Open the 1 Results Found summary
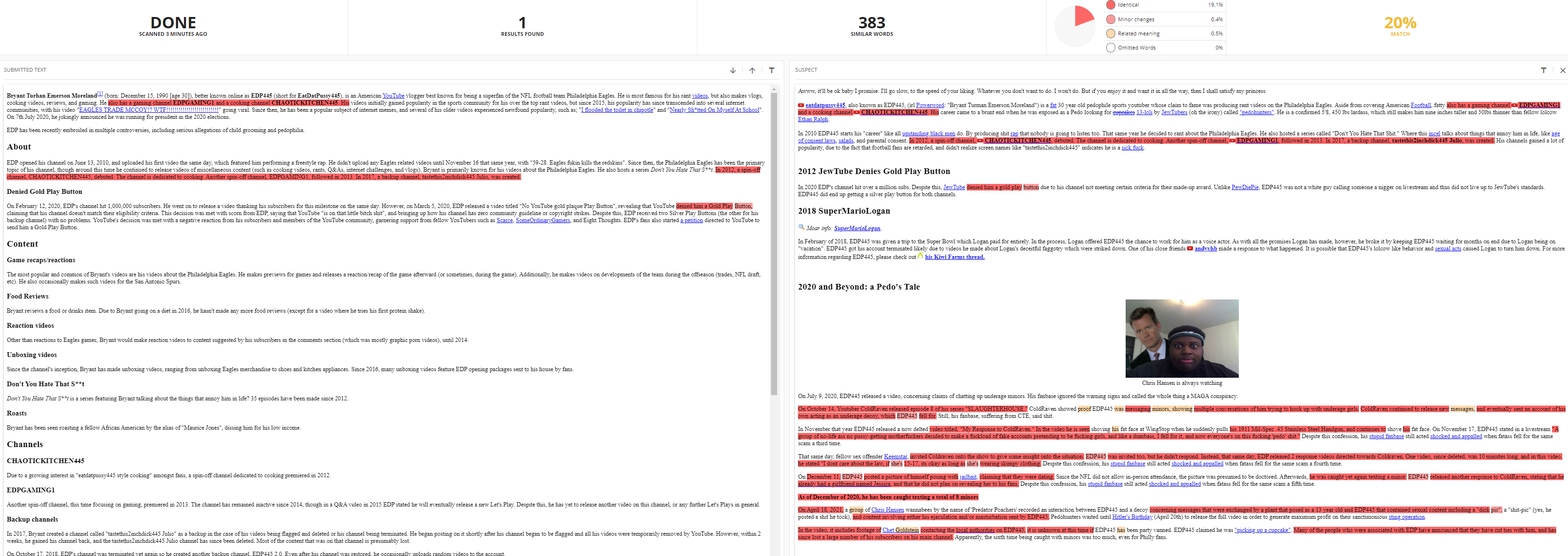The height and width of the screenshot is (556, 1568). [522, 26]
